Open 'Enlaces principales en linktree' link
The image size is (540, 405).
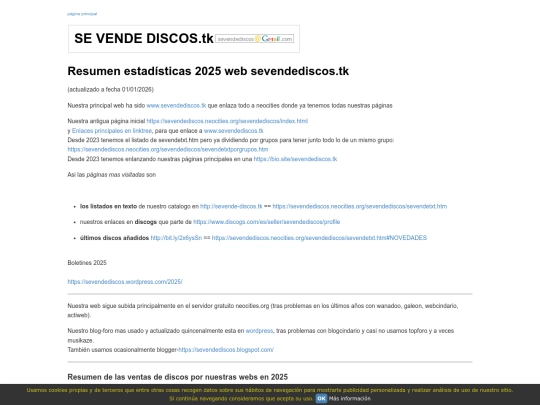pyautogui.click(x=112, y=131)
